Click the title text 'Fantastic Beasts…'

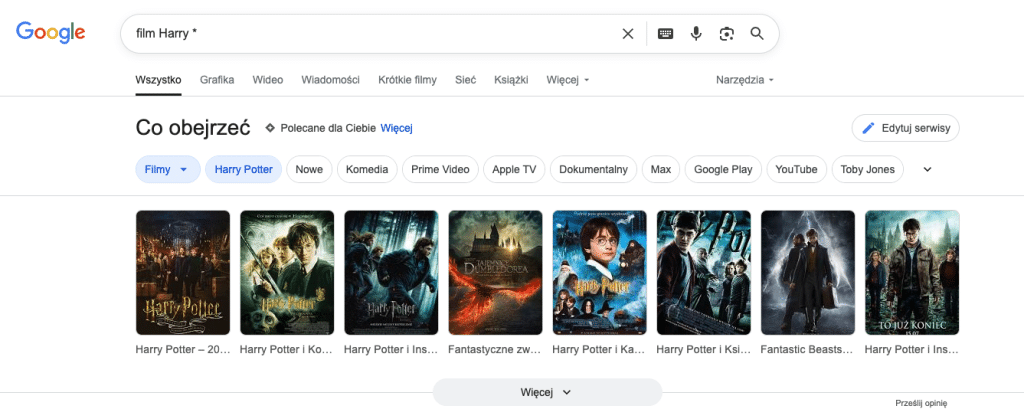click(807, 349)
